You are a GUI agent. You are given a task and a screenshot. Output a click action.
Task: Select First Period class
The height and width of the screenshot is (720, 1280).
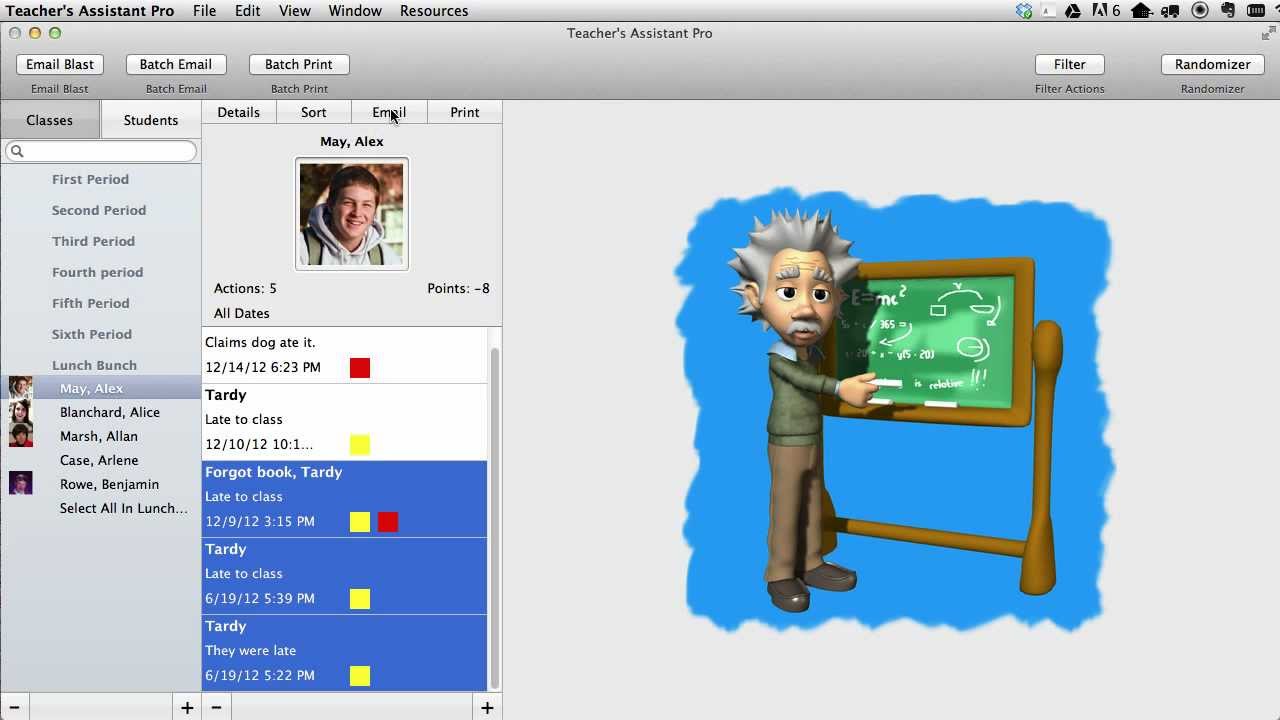(100, 179)
